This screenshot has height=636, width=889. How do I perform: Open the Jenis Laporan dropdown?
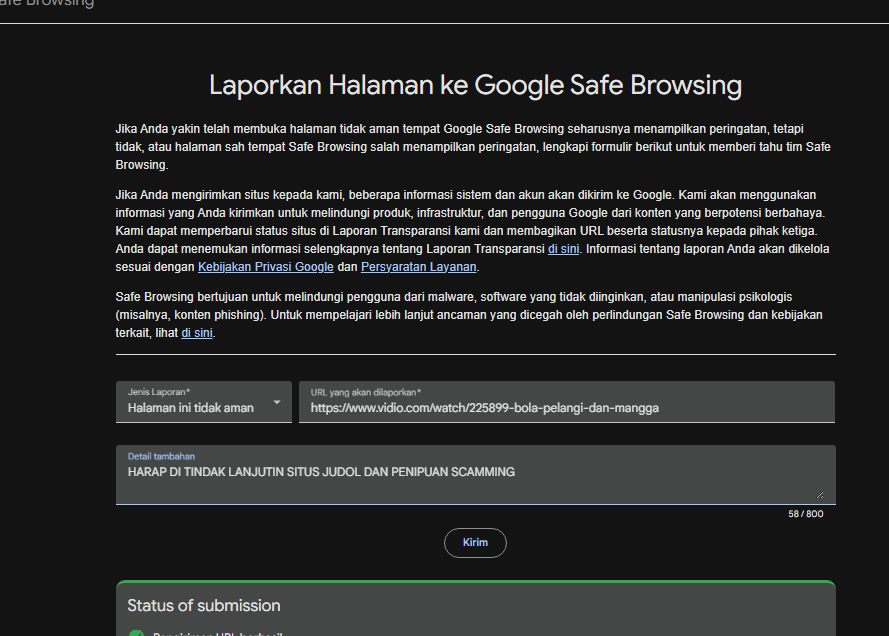[204, 402]
